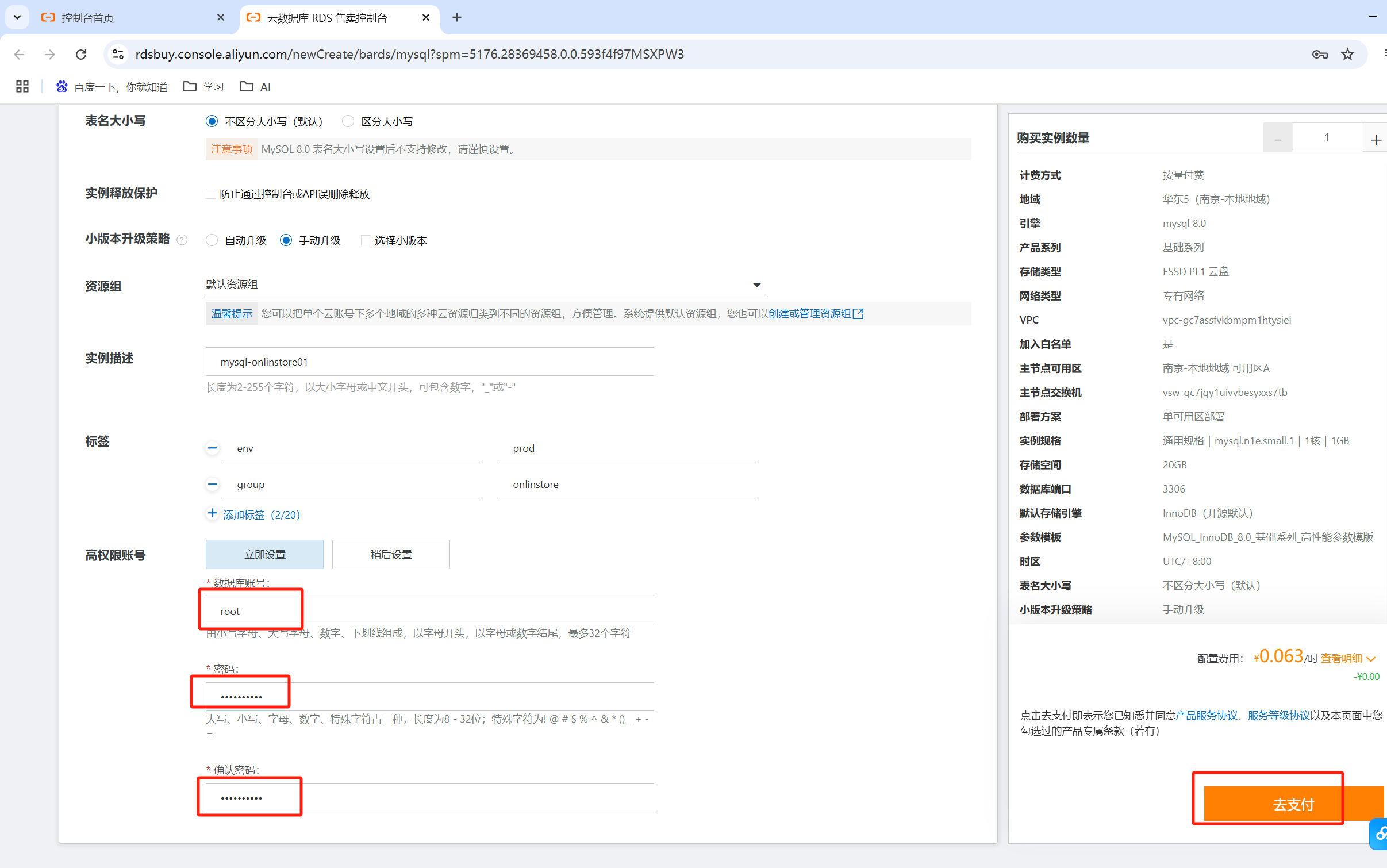
Task: Click the address bar URL
Action: (409, 54)
